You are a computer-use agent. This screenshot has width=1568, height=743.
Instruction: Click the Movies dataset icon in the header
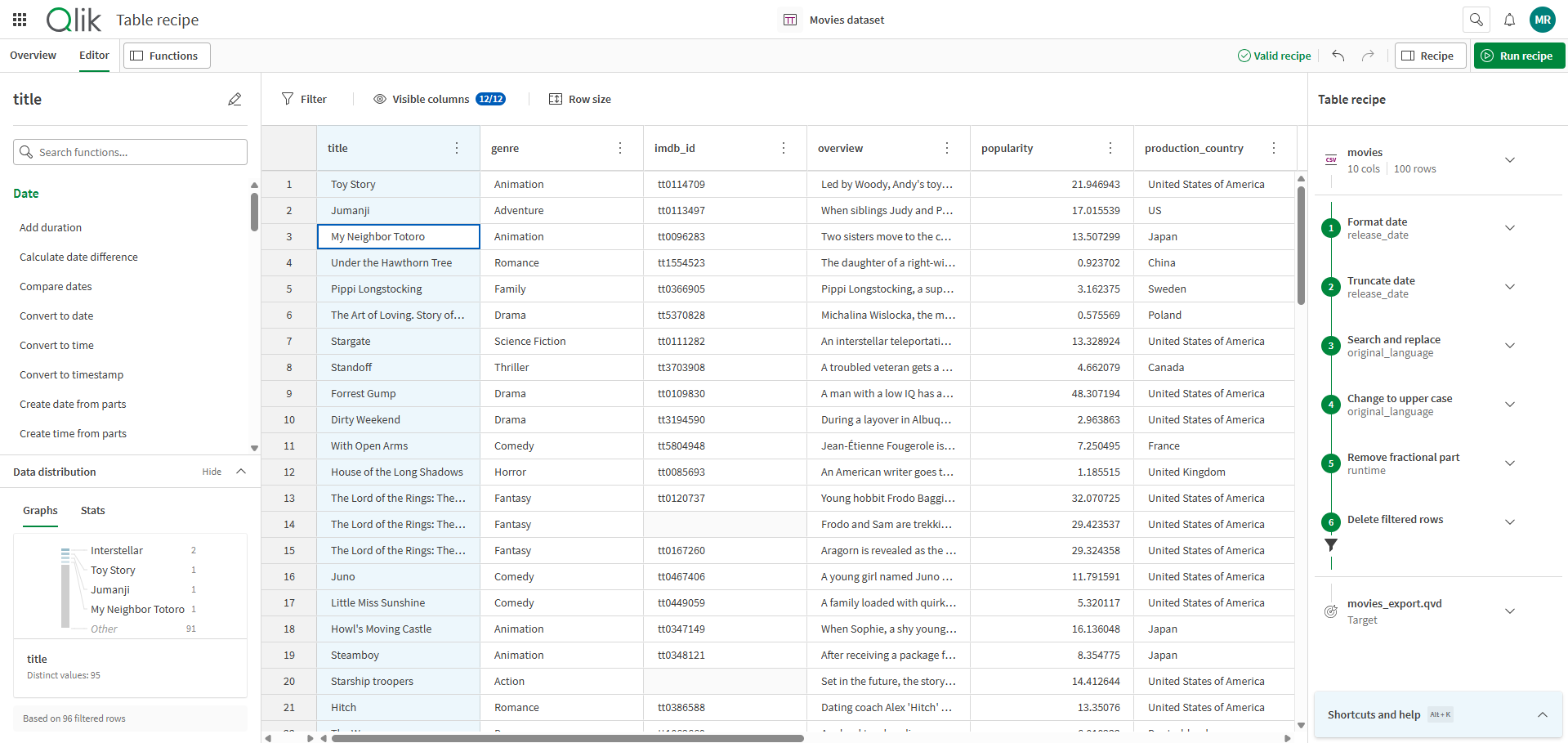(790, 19)
